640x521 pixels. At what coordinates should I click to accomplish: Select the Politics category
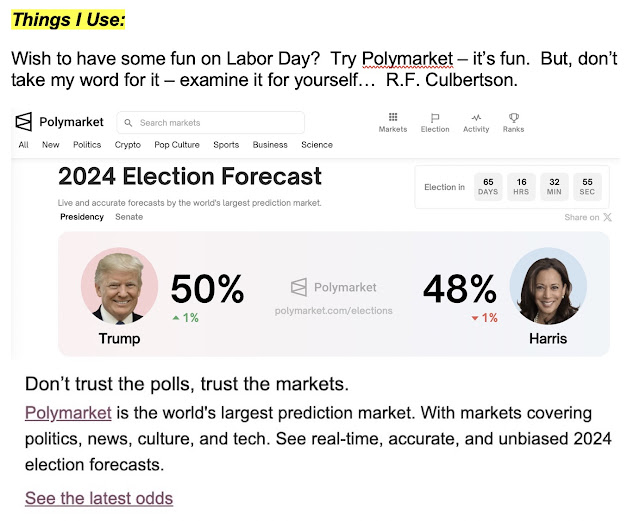tap(87, 145)
